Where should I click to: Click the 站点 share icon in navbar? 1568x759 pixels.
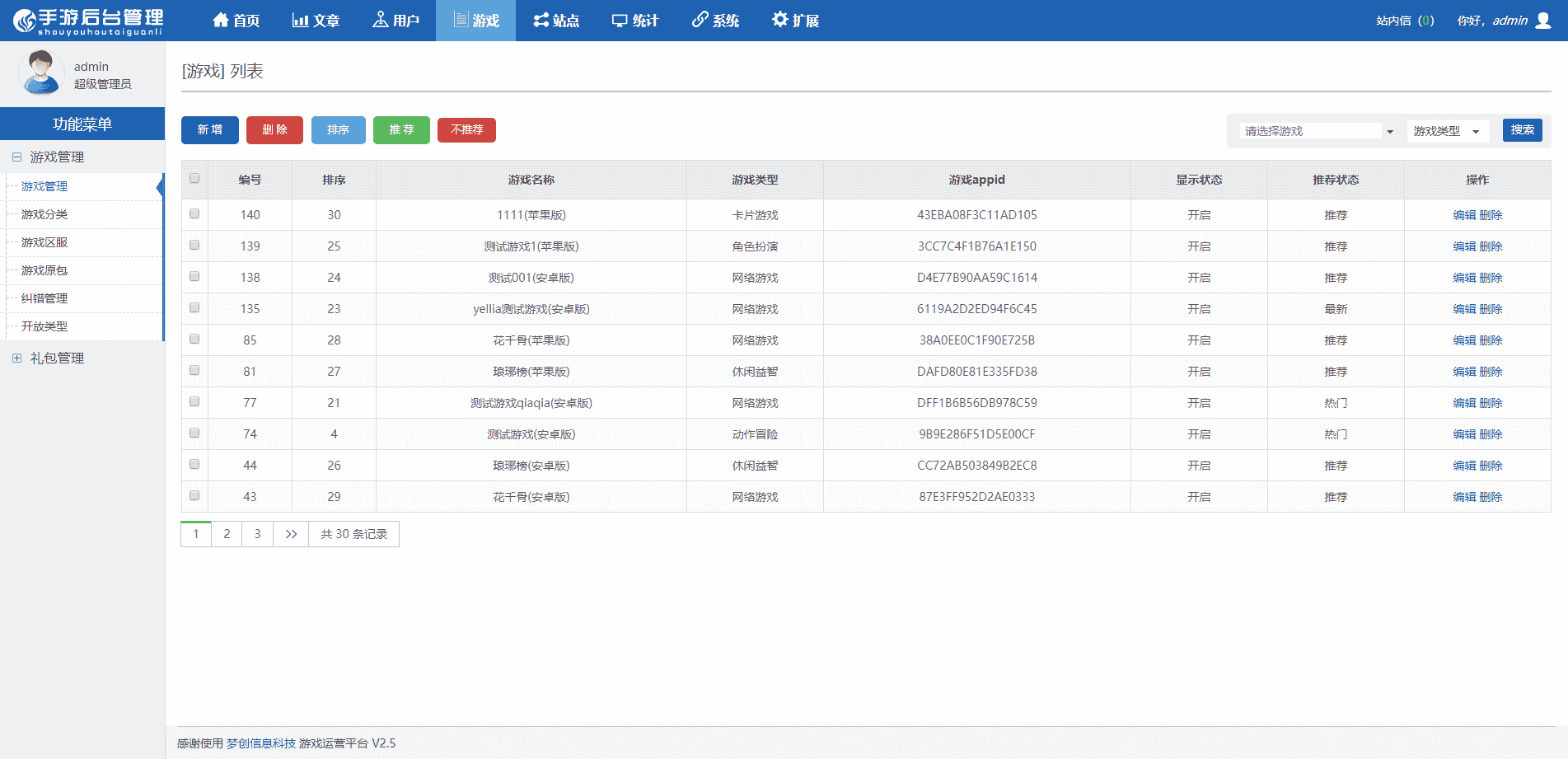coord(541,21)
